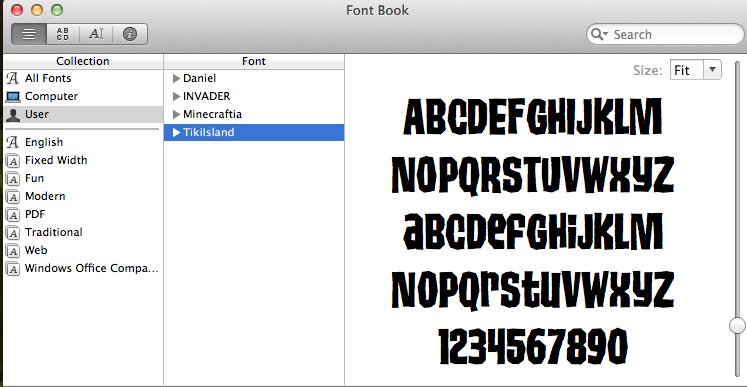747x387 pixels.
Task: Select the TikiIsland font
Action: coord(254,132)
